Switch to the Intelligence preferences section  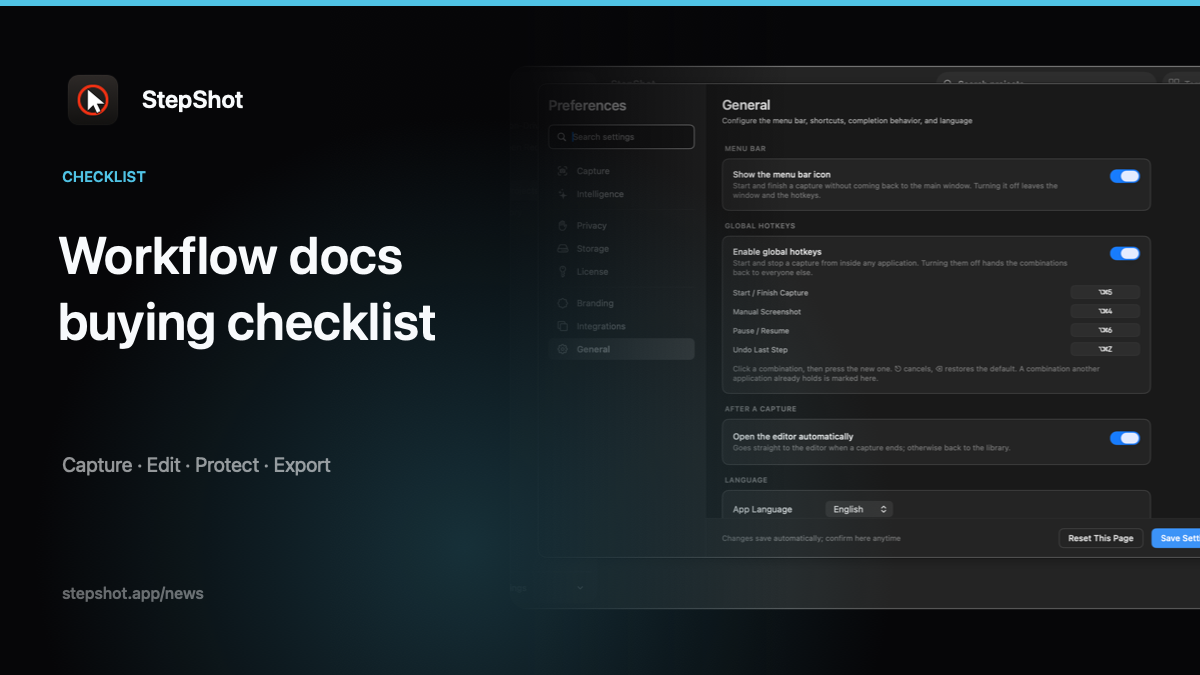621,194
